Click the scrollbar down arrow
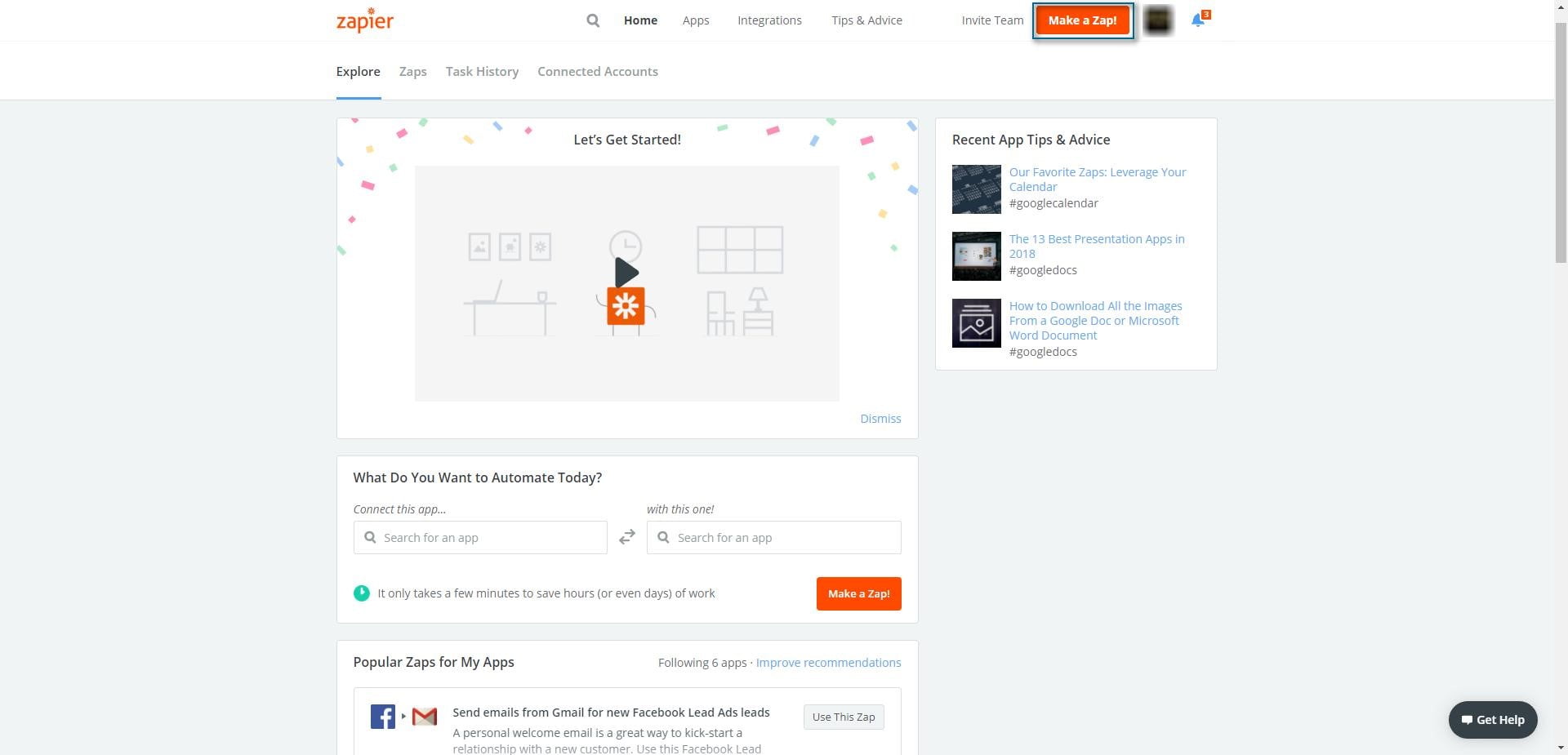The image size is (1568, 755). tap(1561, 748)
